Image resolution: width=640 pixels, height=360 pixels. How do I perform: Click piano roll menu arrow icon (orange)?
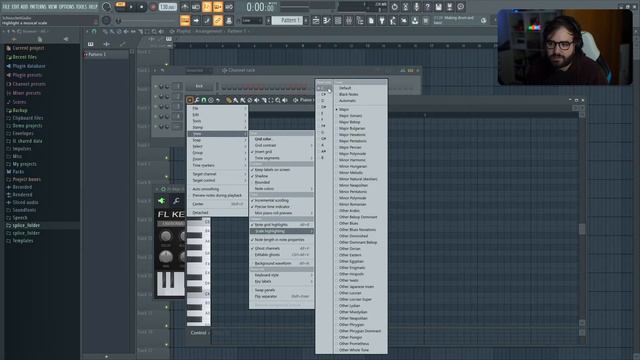[x=190, y=100]
